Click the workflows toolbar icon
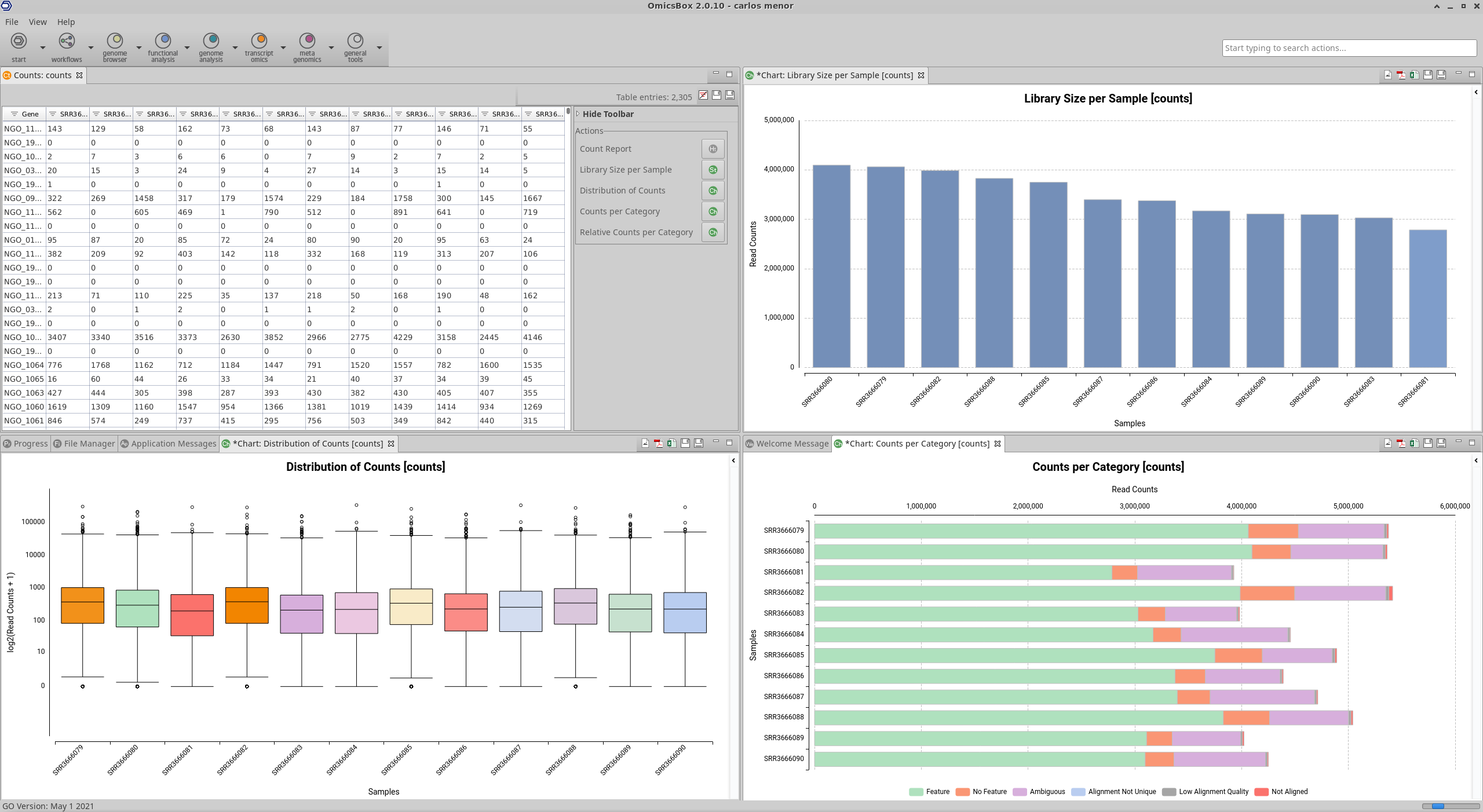 coord(67,41)
